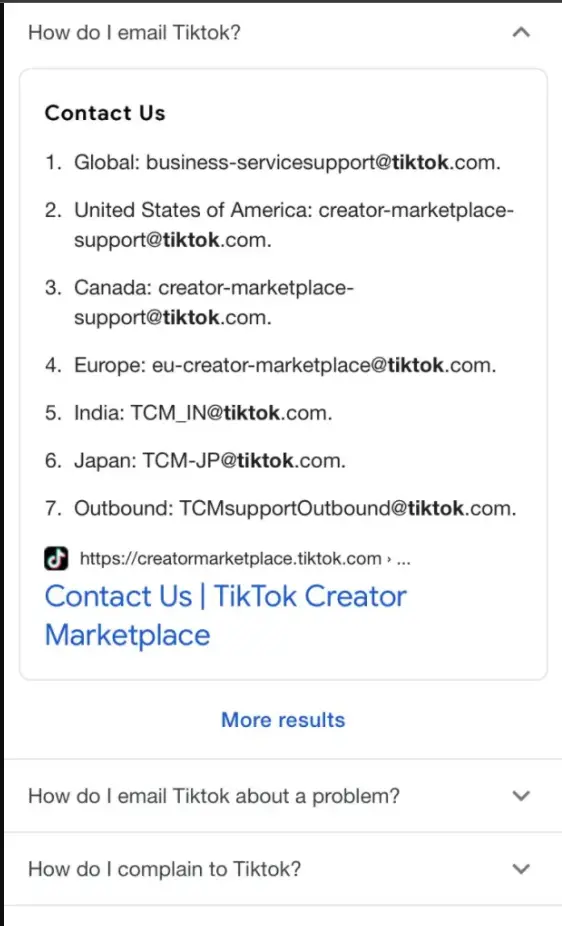The width and height of the screenshot is (562, 926).
Task: Click the "How do I complain to Tiktok?" question text
Action: [164, 869]
